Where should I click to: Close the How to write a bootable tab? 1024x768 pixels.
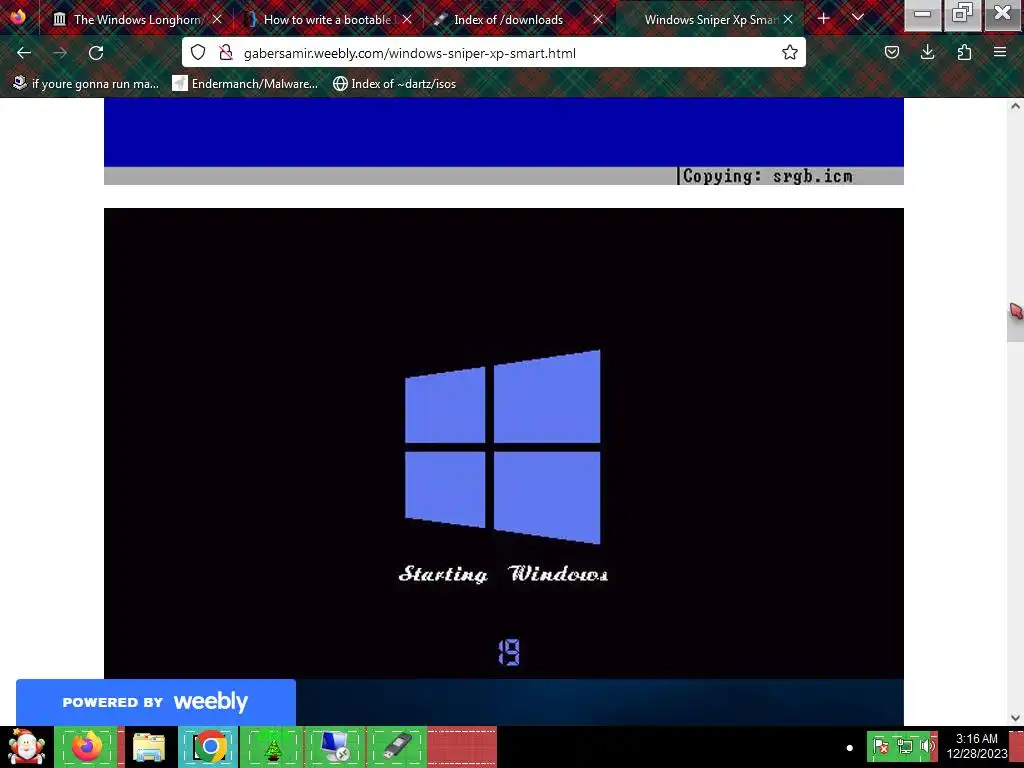[x=407, y=20]
